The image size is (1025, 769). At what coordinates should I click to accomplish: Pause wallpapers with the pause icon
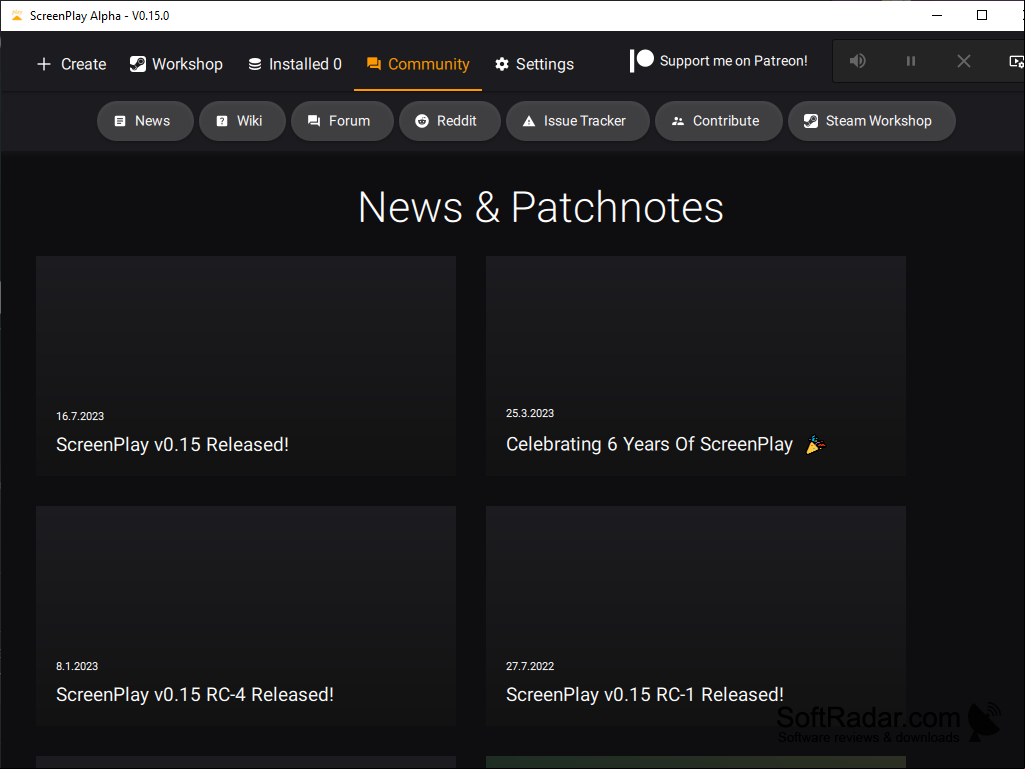pos(911,61)
